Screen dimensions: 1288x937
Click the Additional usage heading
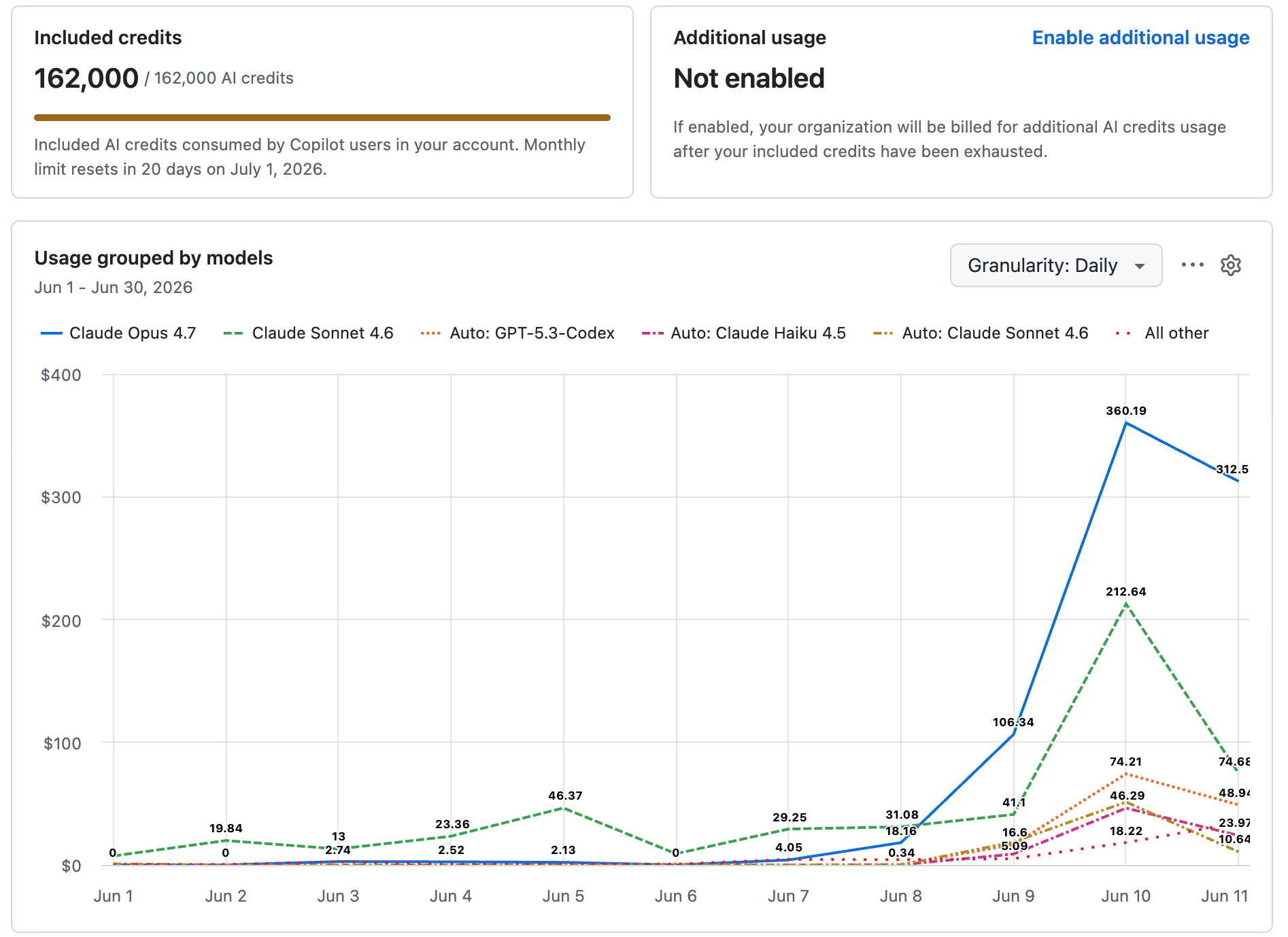coord(749,37)
